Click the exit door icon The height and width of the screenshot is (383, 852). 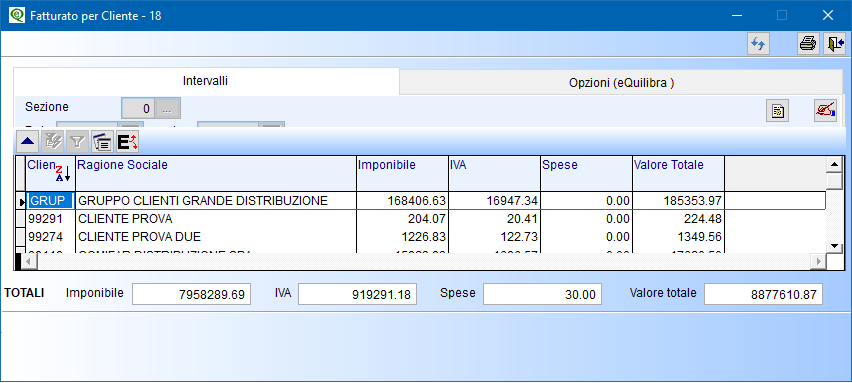click(x=834, y=44)
